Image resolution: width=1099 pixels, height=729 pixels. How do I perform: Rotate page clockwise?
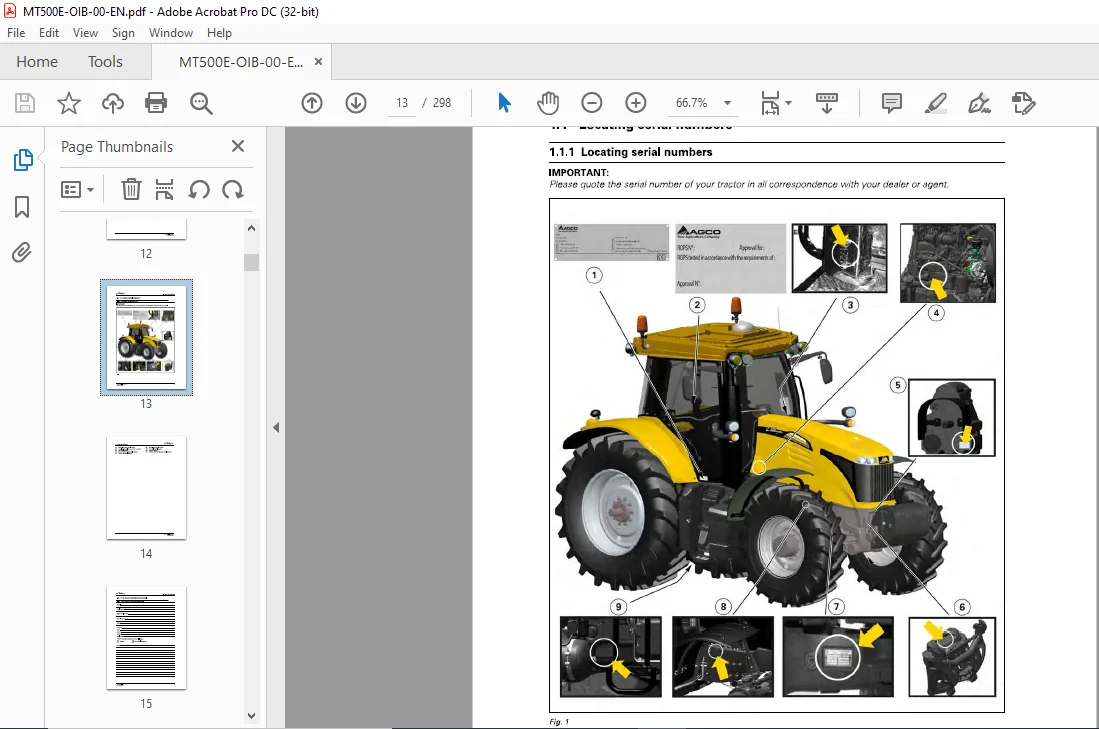point(233,189)
